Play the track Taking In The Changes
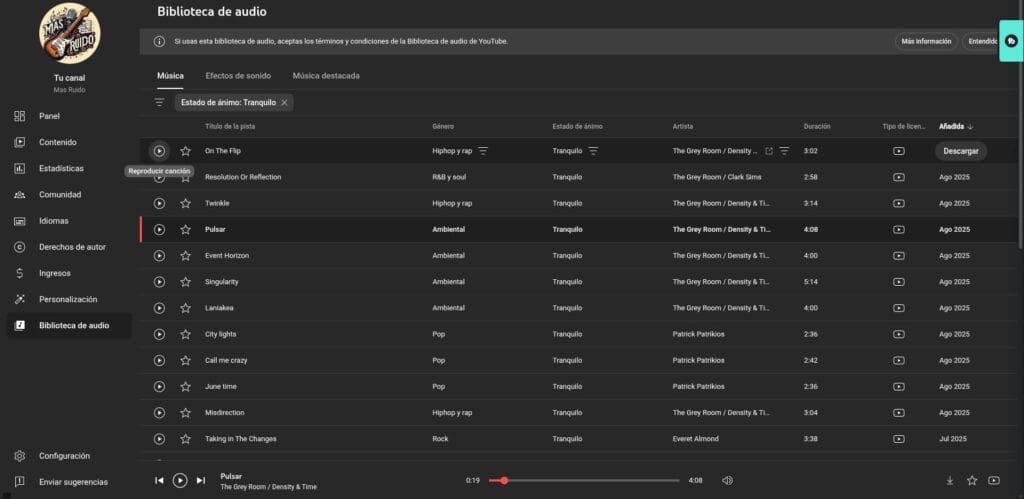 tap(159, 438)
